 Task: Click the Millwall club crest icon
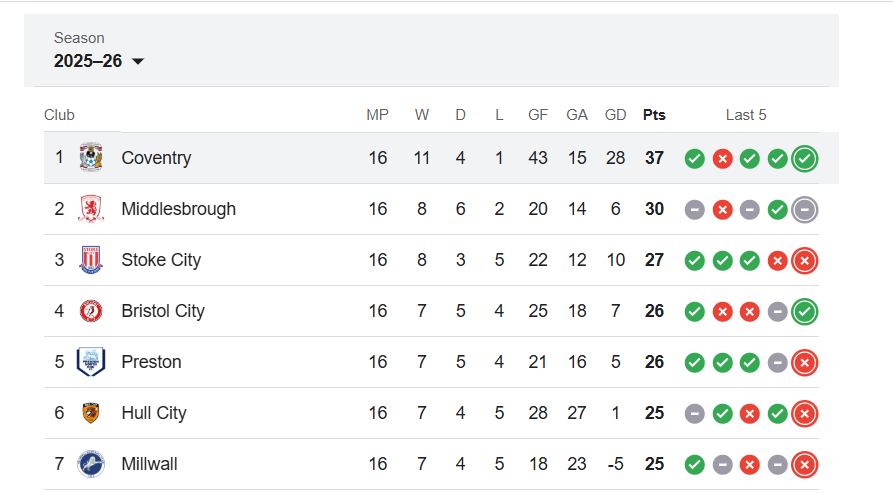point(91,464)
